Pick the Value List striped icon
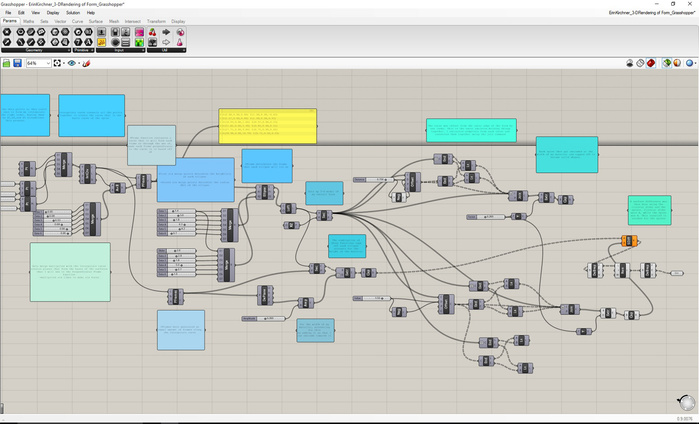Image resolution: width=699 pixels, height=424 pixels. tap(126, 42)
